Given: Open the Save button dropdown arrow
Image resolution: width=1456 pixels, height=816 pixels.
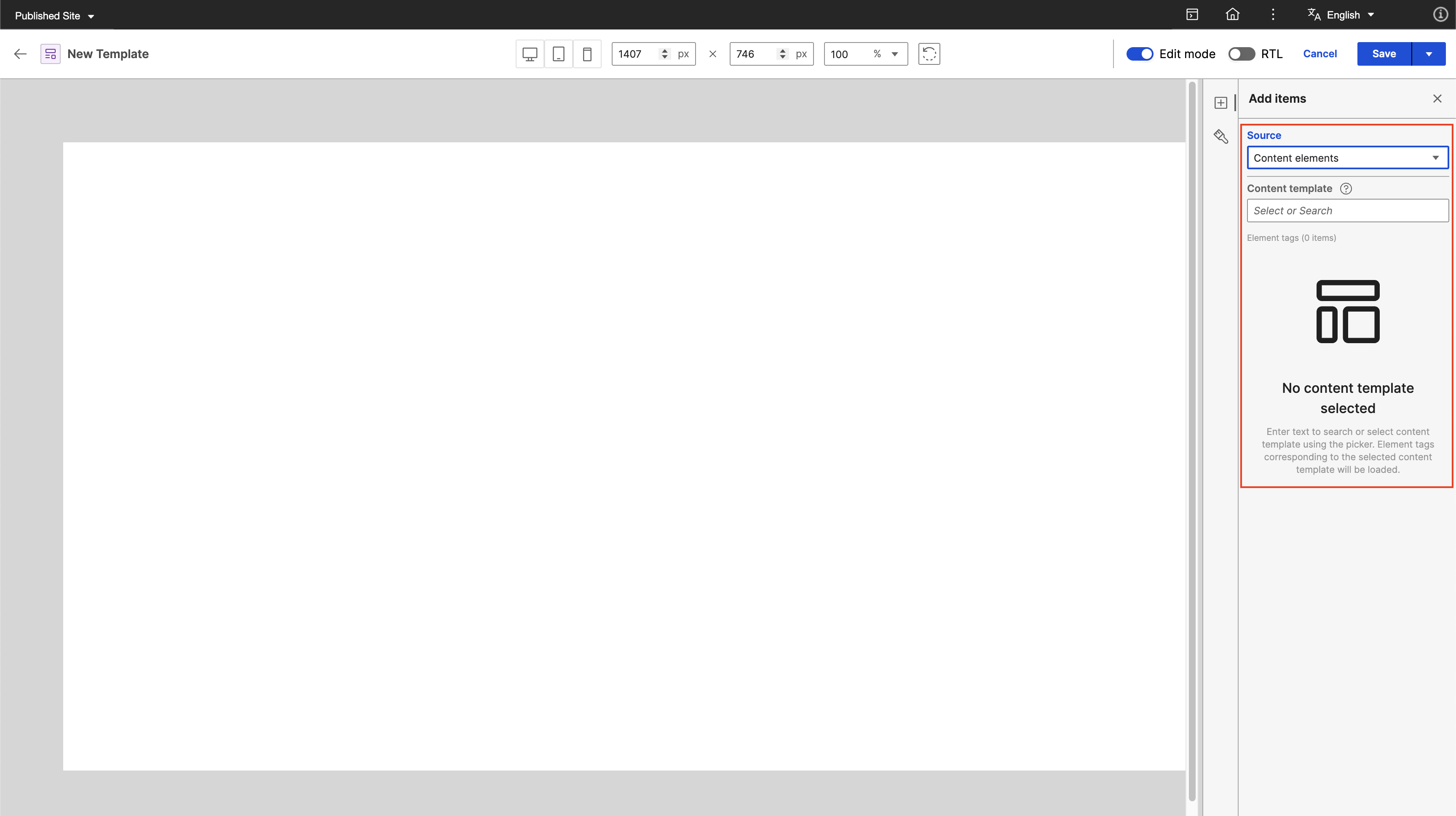Looking at the screenshot, I should (1429, 54).
